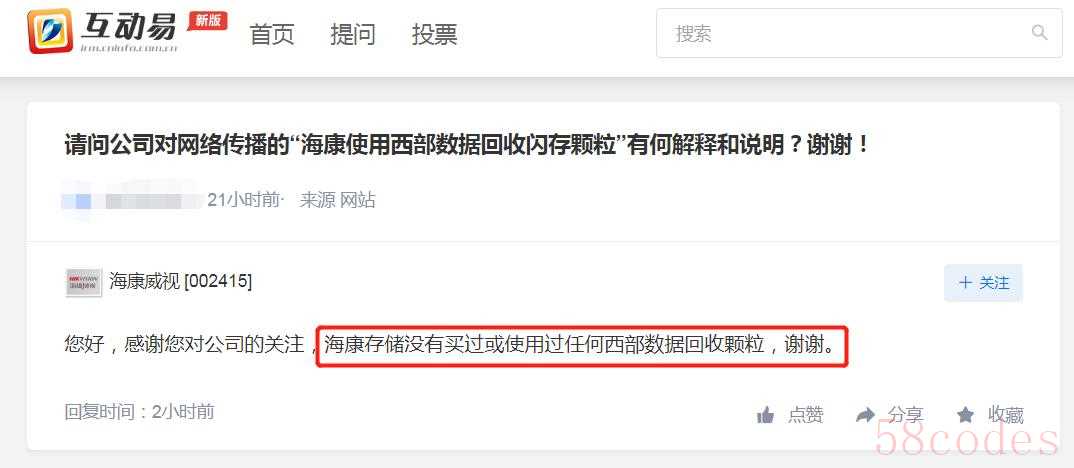Click the blurred user avatar

click(82, 201)
